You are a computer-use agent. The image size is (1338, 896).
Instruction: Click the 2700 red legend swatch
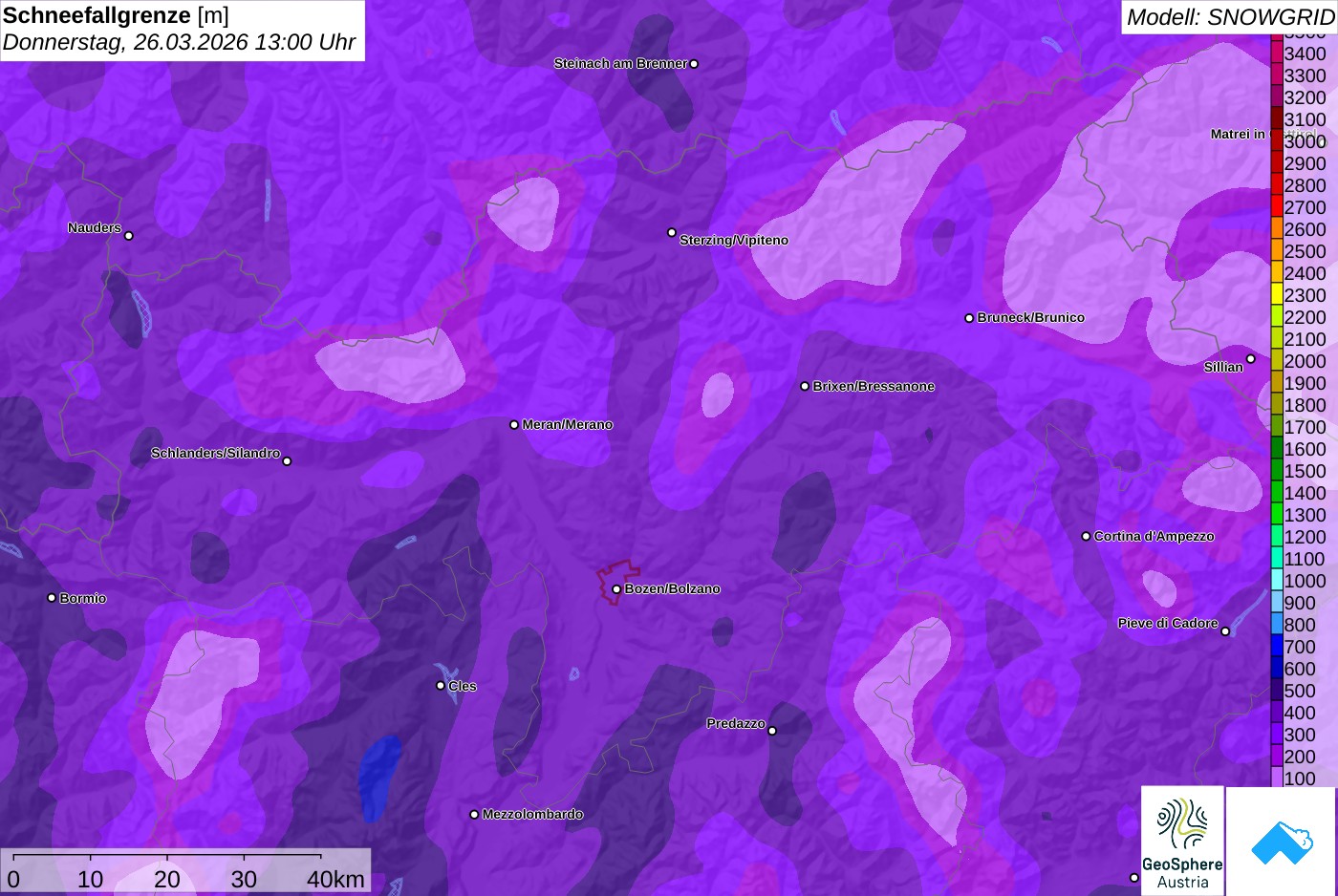click(1276, 207)
